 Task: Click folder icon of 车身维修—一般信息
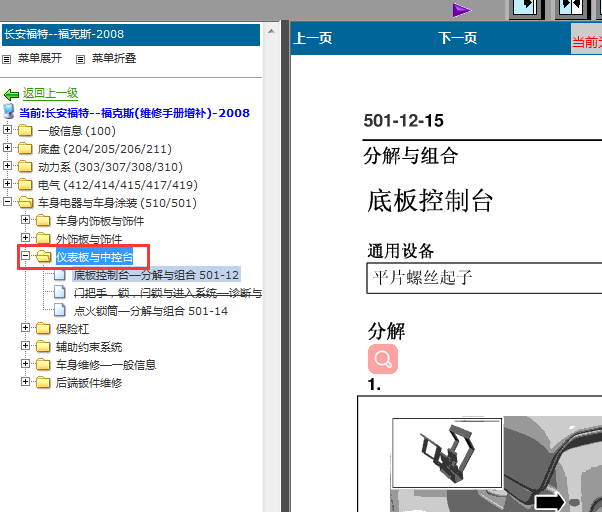43,365
